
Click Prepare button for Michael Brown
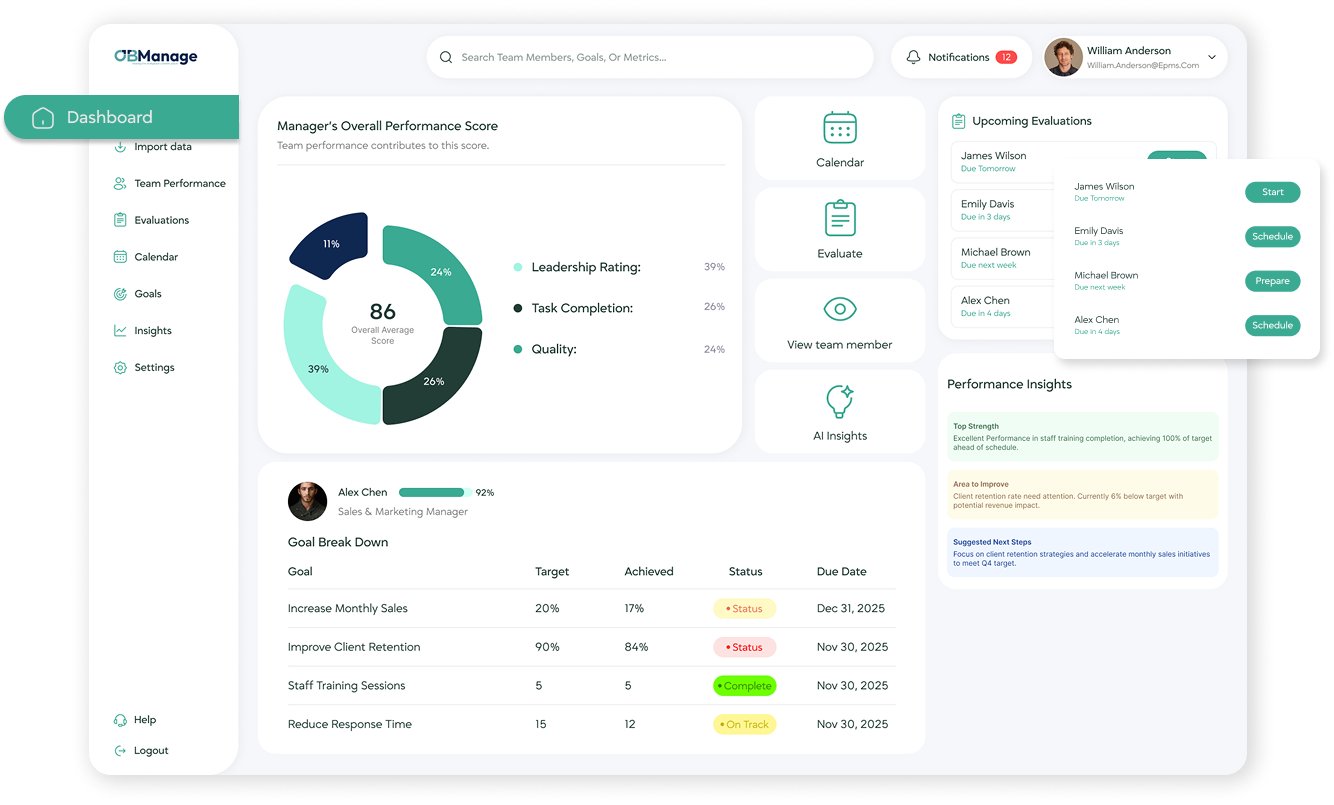coord(1272,281)
